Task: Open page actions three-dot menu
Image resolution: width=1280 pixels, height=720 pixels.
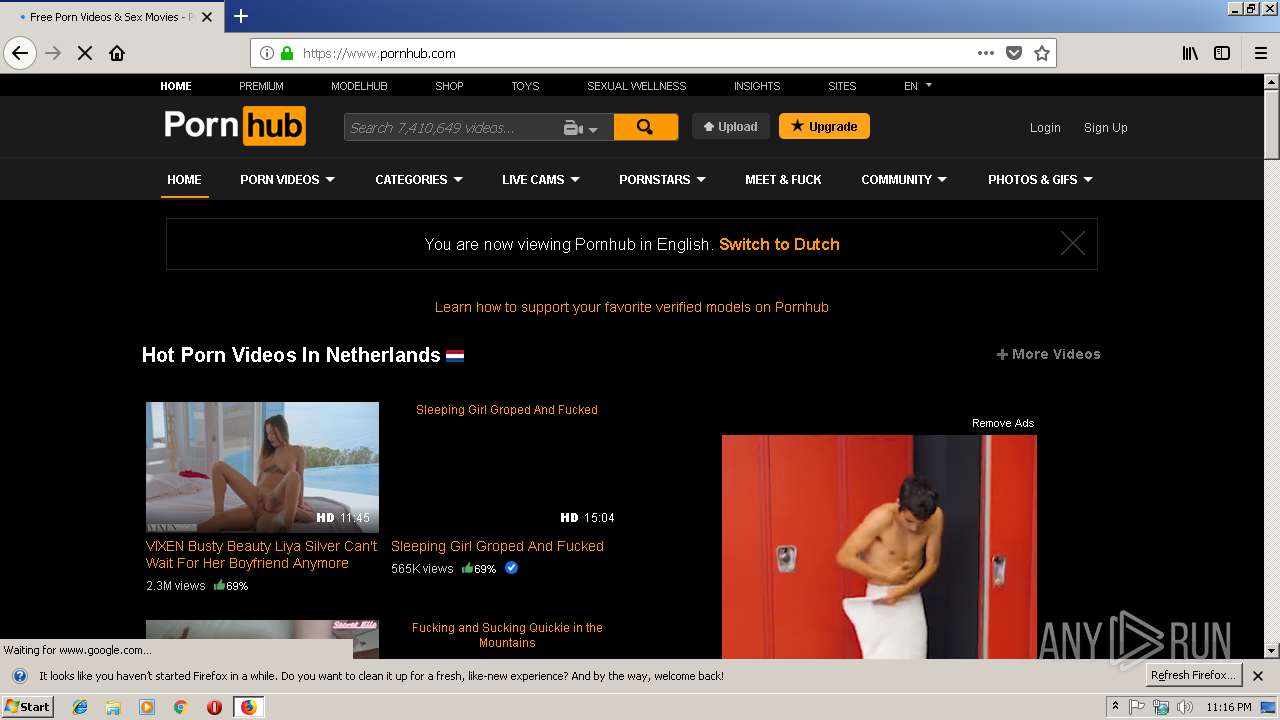Action: click(x=986, y=53)
